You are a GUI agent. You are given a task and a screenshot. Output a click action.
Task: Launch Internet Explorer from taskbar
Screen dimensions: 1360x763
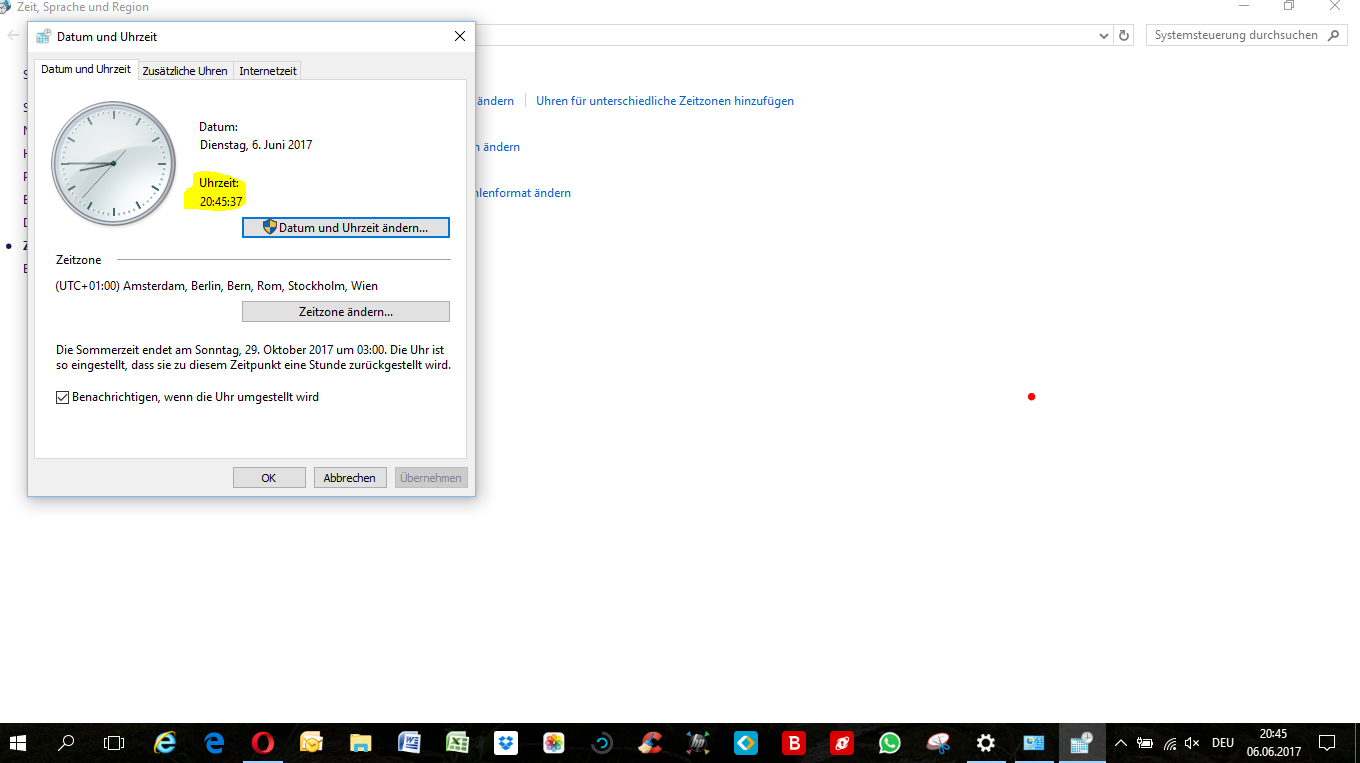(x=165, y=743)
